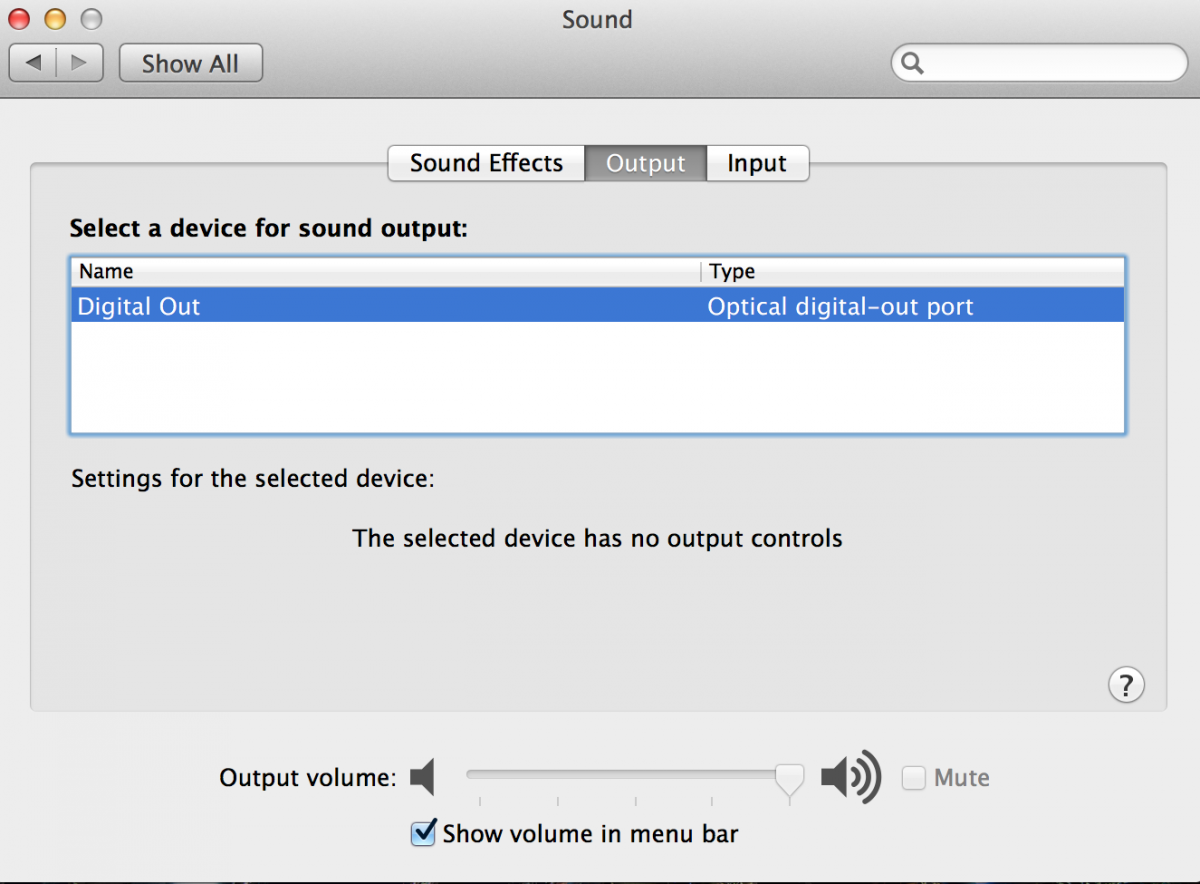The image size is (1200, 884).
Task: Click the Output volume slider knob
Action: (790, 782)
